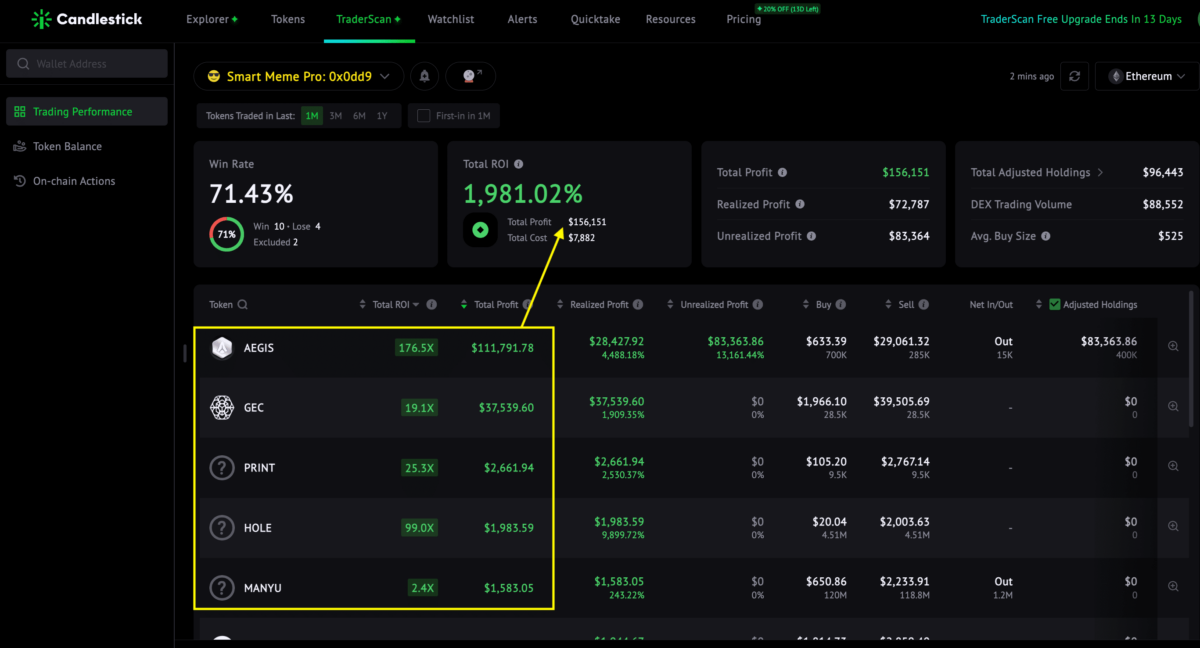Select the 6M time range
Screen dimensions: 1200x648
pos(359,116)
